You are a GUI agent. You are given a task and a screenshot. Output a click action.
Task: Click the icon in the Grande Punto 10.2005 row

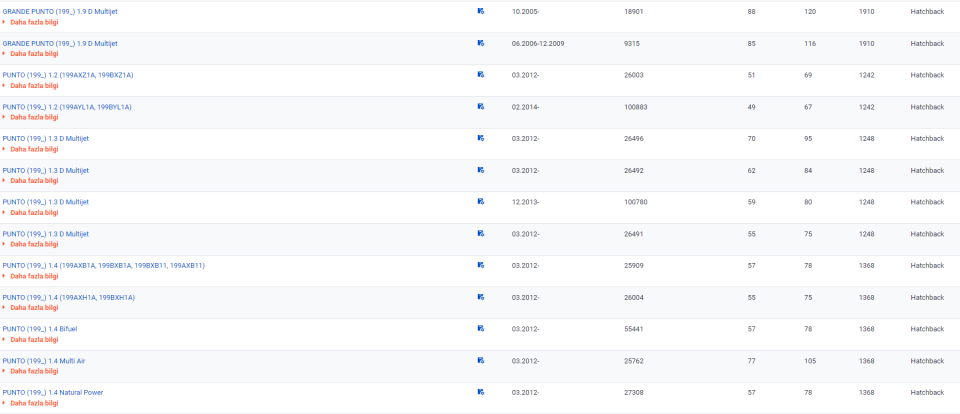tap(481, 11)
